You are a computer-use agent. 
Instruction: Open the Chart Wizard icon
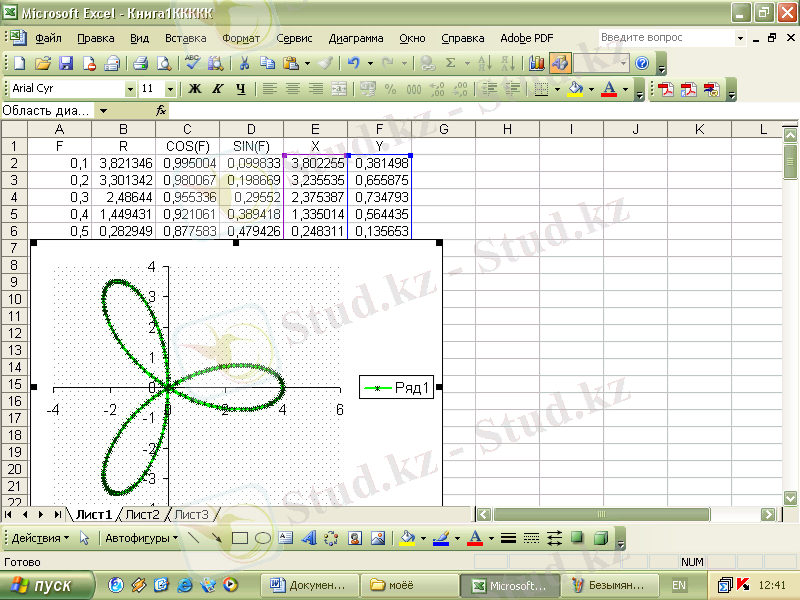(537, 63)
